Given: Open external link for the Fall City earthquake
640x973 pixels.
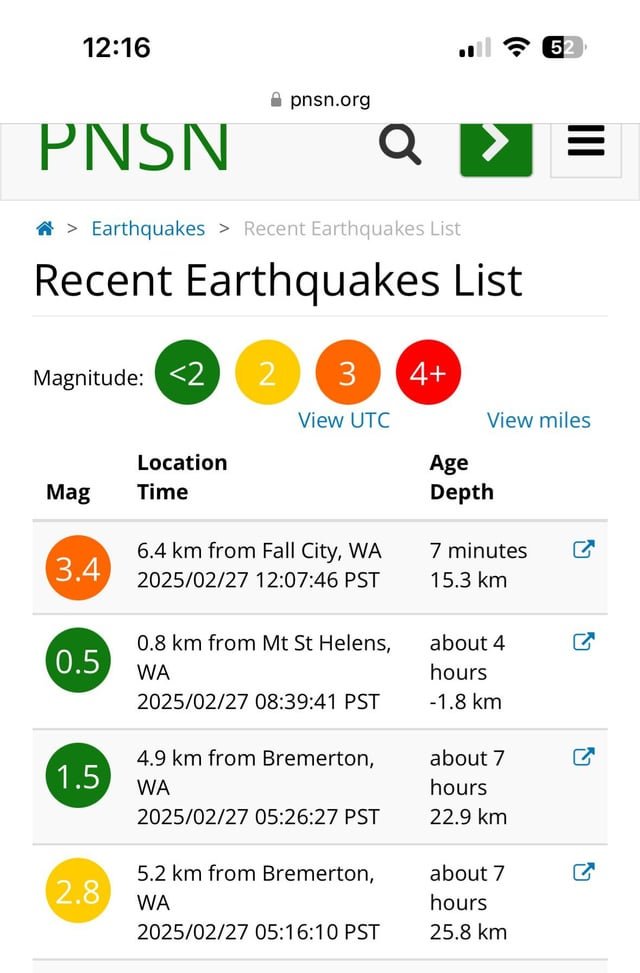Looking at the screenshot, I should pos(583,548).
